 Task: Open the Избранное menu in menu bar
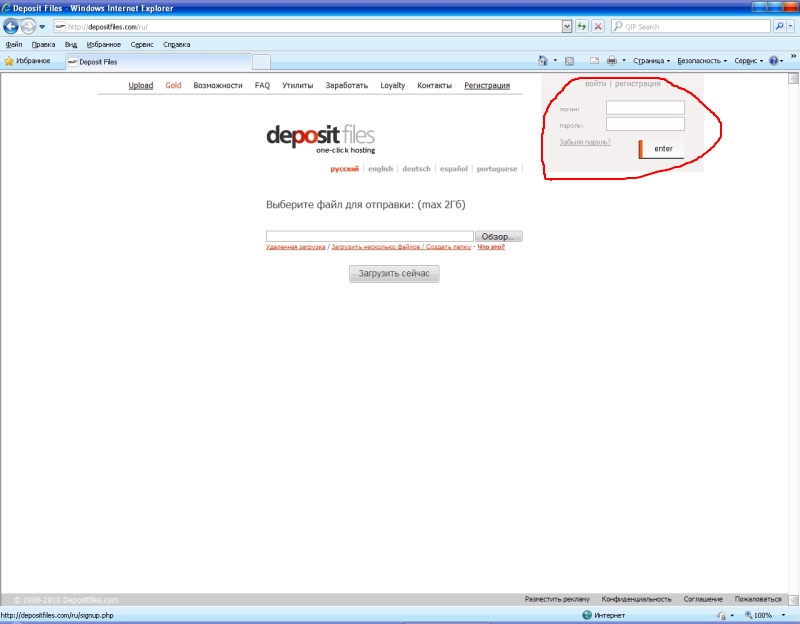[104, 44]
